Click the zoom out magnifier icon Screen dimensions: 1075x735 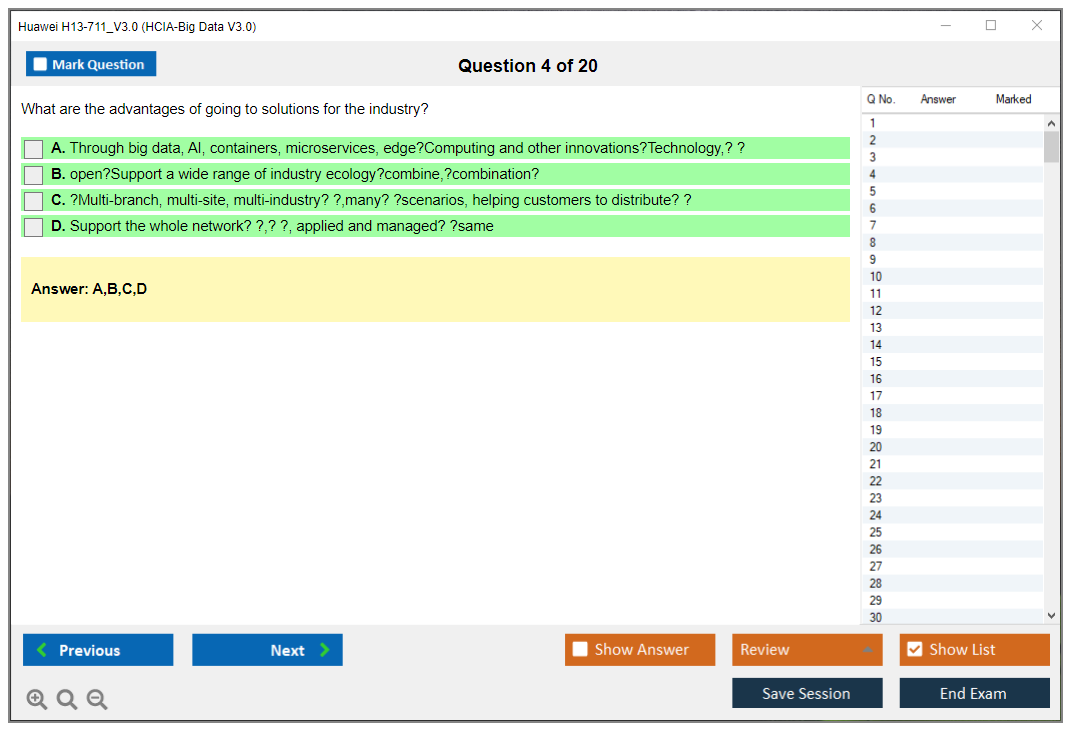click(x=97, y=700)
